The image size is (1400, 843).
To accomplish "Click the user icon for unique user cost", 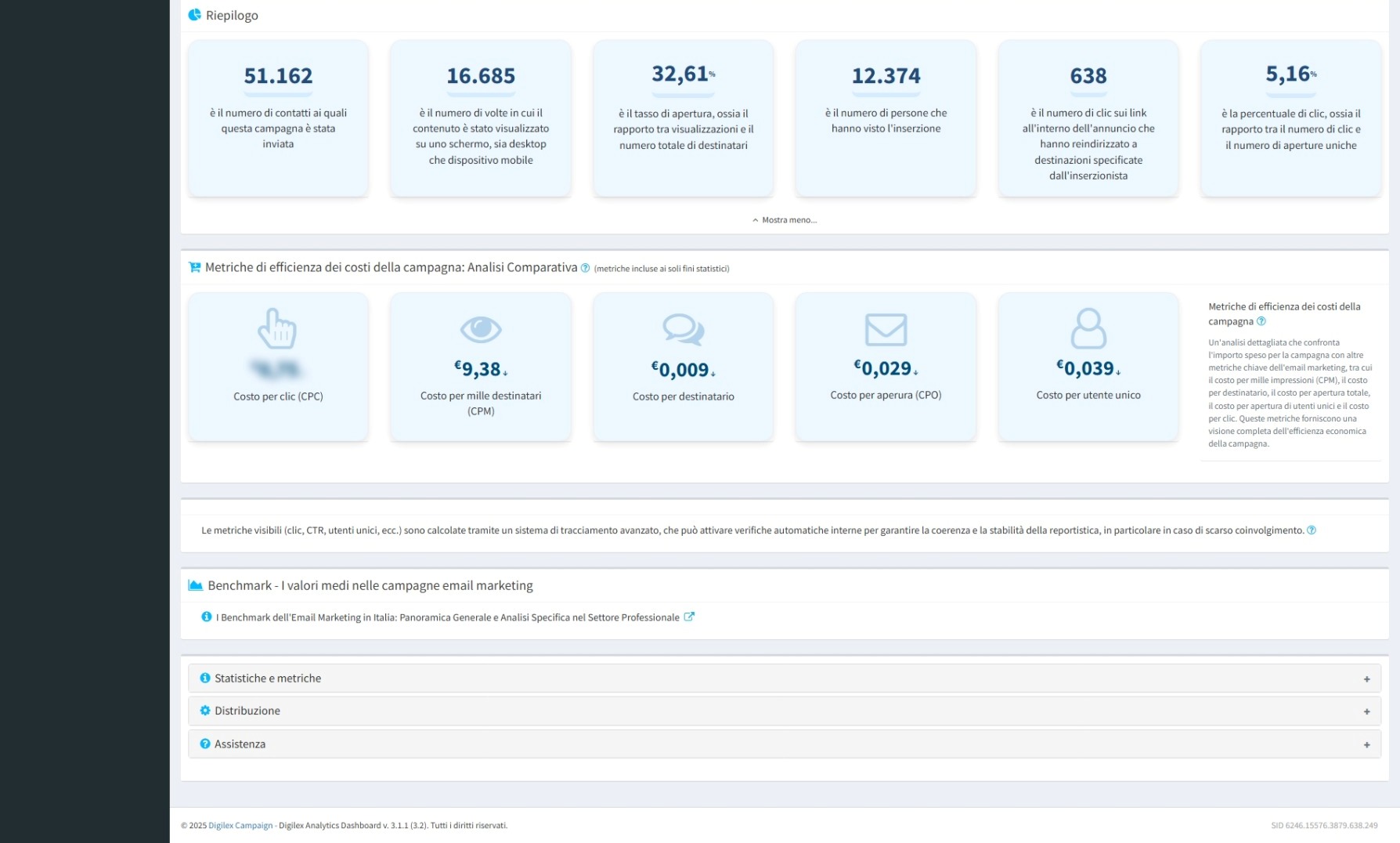I will 1088,328.
